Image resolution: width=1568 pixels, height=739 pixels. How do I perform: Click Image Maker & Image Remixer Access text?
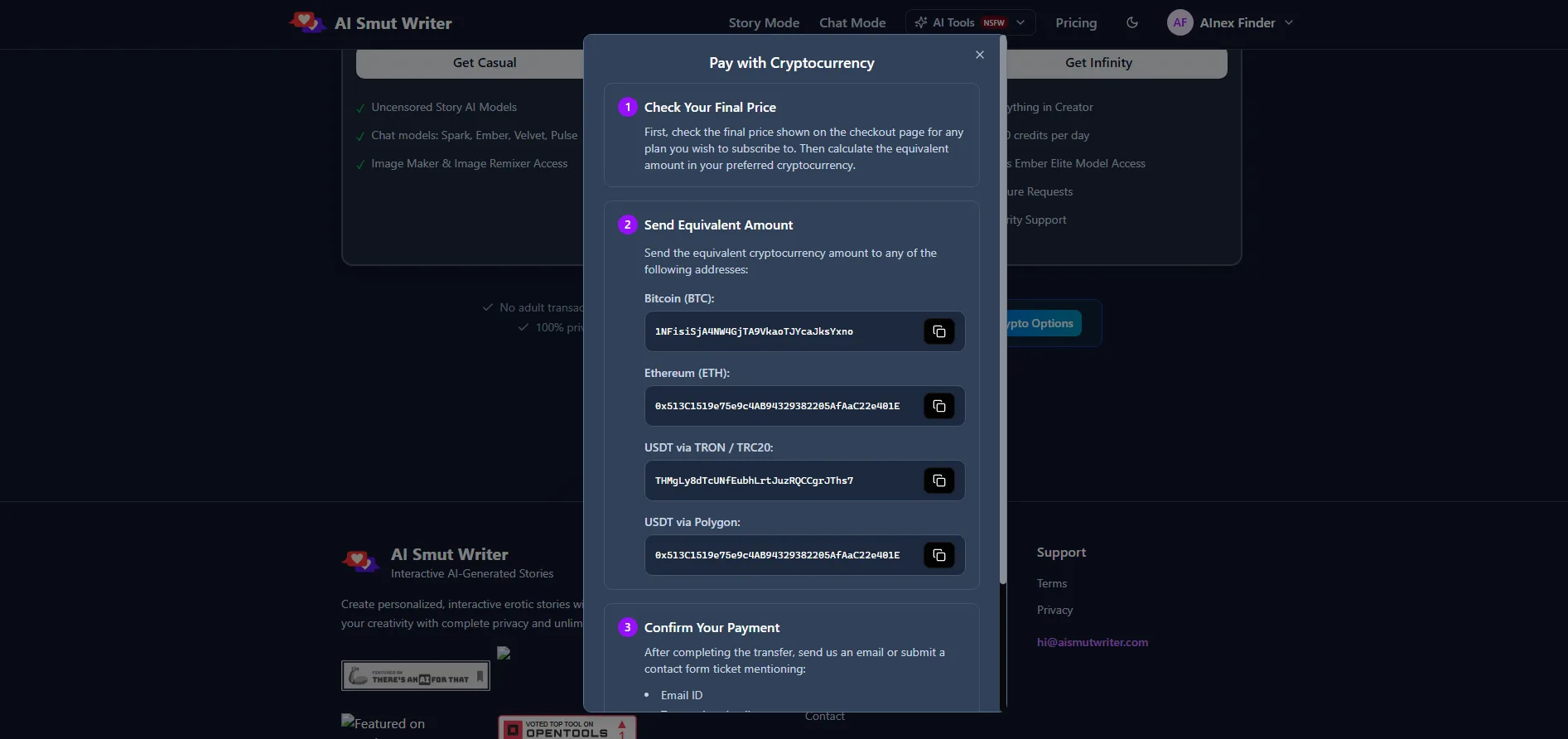click(470, 163)
